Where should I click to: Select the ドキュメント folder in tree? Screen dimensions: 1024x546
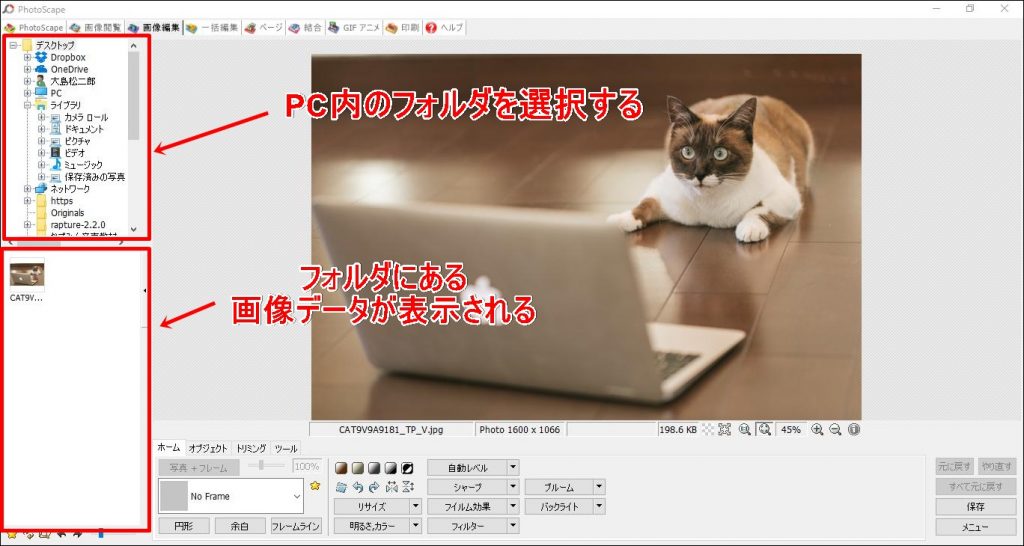pyautogui.click(x=84, y=129)
